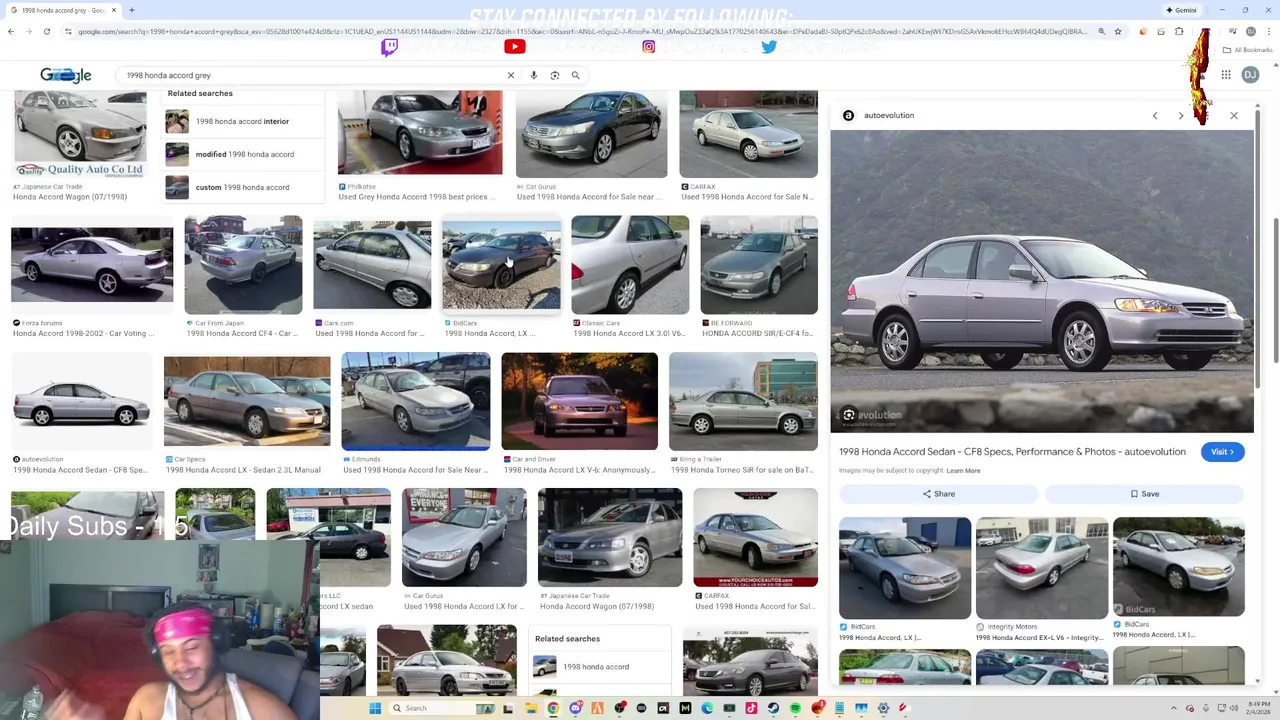Image resolution: width=1280 pixels, height=720 pixels.
Task: Open lower related search '1998 honda accord'
Action: (x=600, y=667)
